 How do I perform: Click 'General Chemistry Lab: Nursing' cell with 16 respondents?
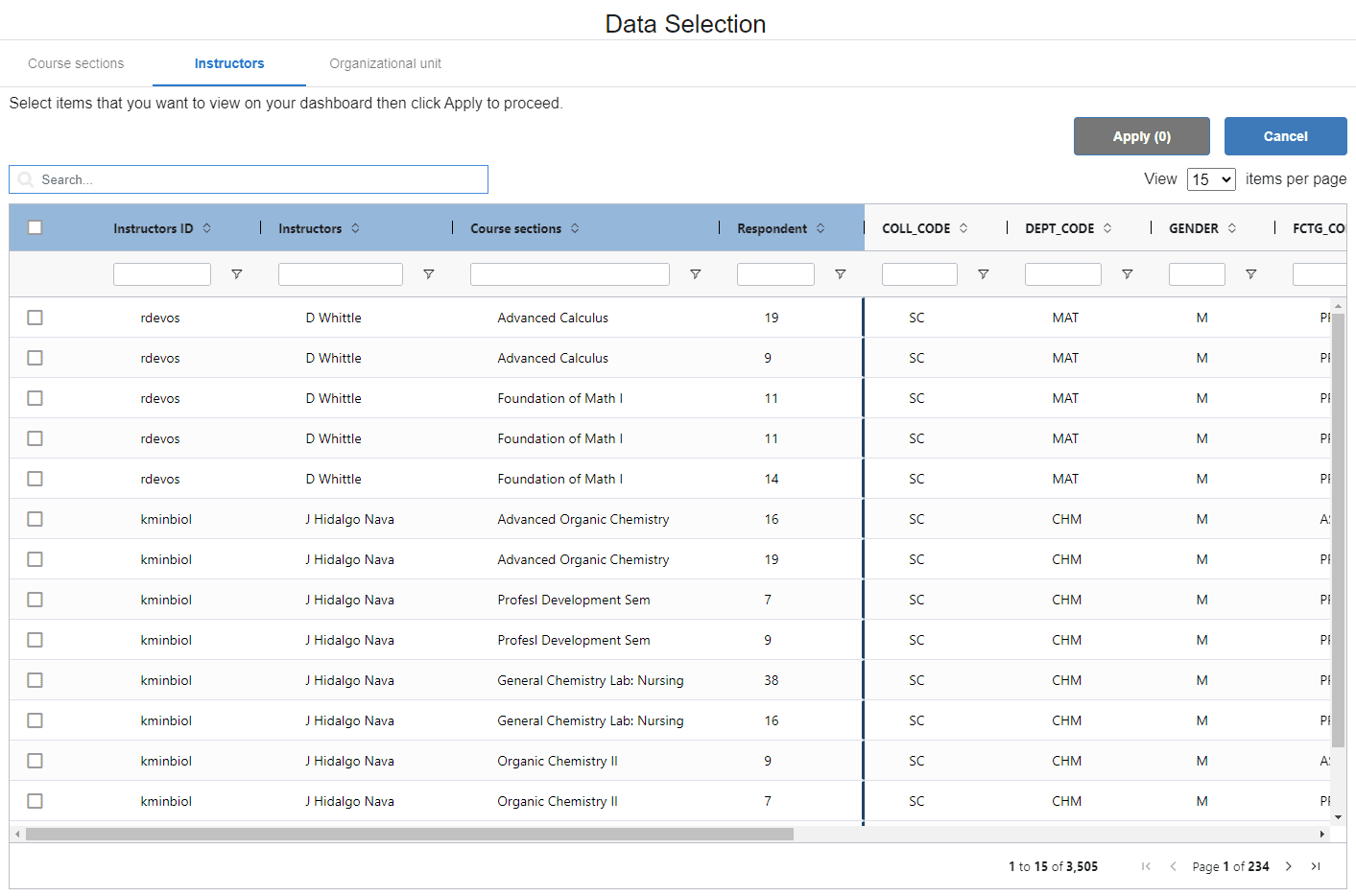pos(590,720)
